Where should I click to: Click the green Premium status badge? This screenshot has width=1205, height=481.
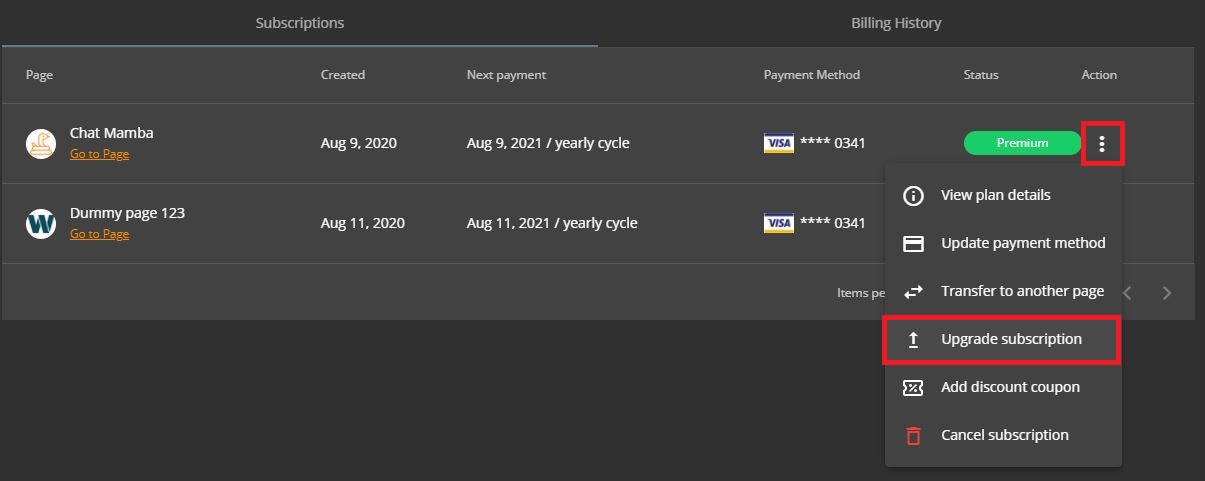coord(1022,143)
